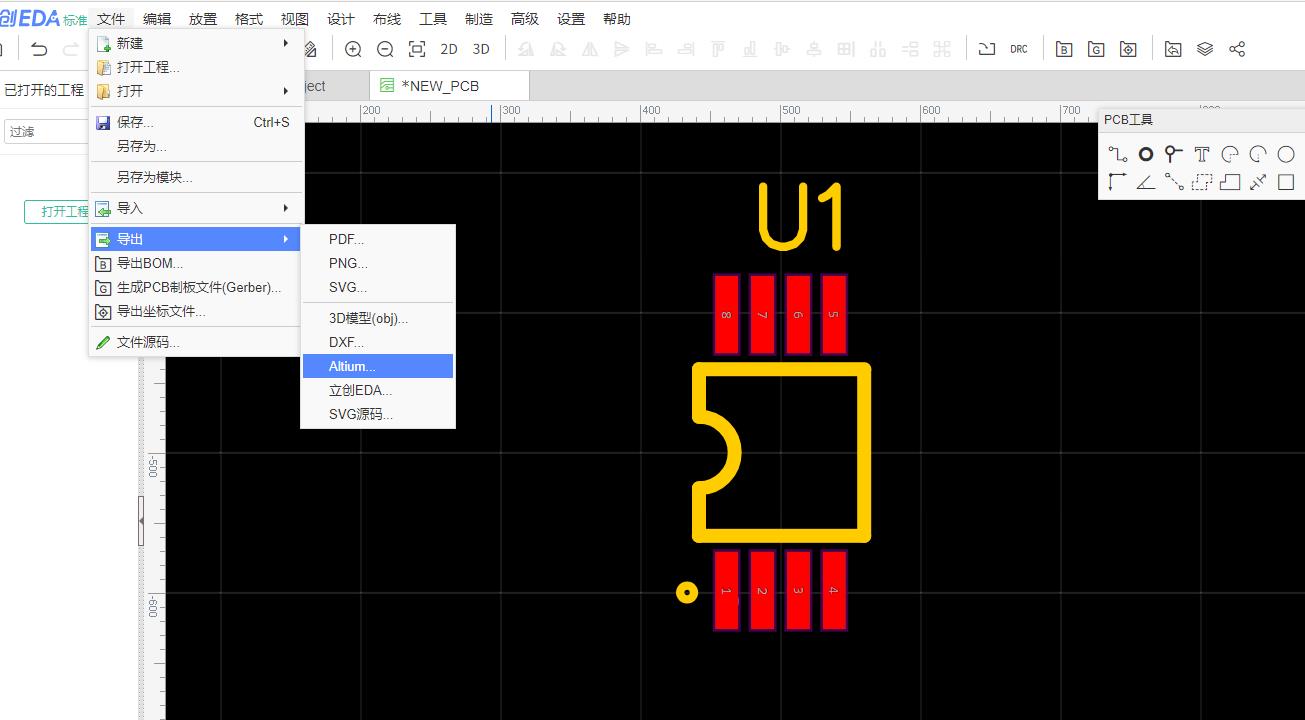Open the 制造 menu
Viewport: 1305px width, 720px height.
[479, 19]
